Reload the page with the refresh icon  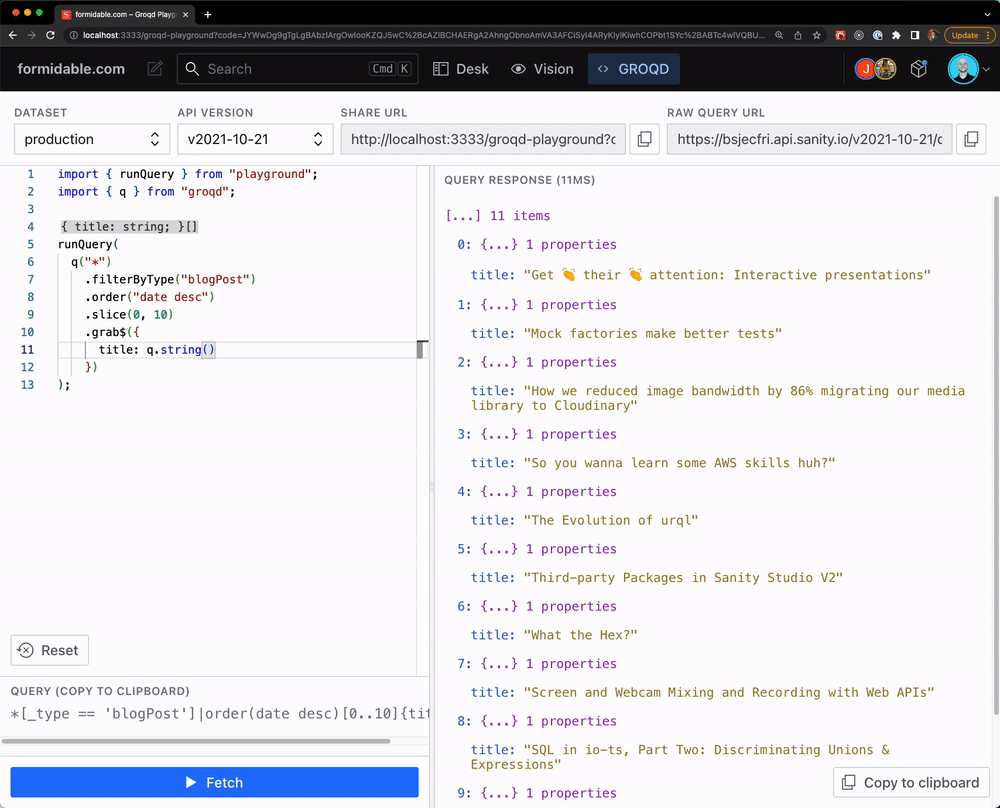coord(50,35)
